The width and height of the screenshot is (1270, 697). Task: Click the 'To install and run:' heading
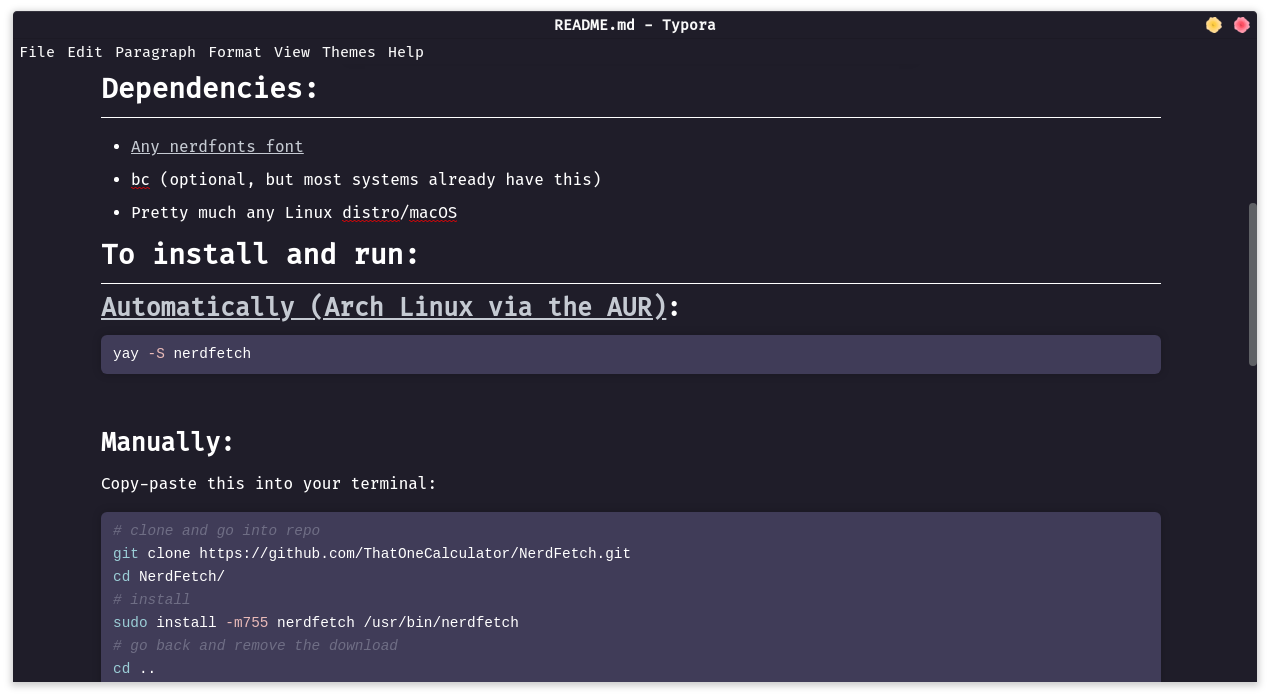point(260,254)
